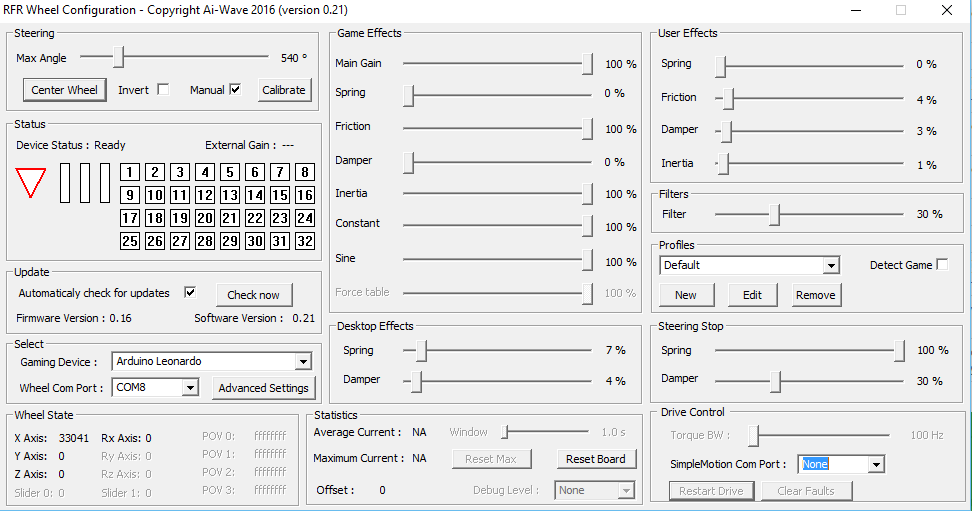Click button indicator number 16
Viewport: 972px width, 511px height.
click(304, 195)
